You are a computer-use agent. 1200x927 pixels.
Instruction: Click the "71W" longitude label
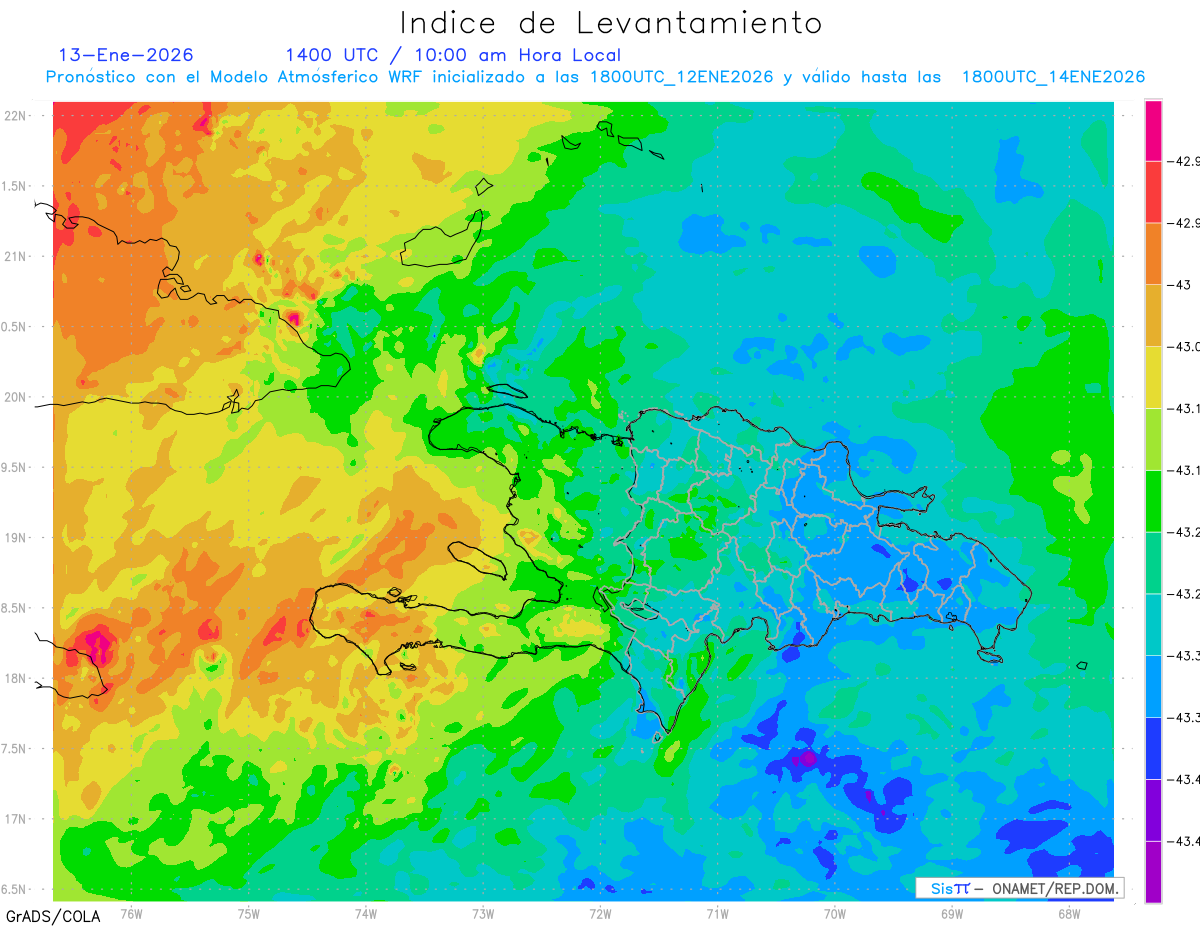coord(717,913)
